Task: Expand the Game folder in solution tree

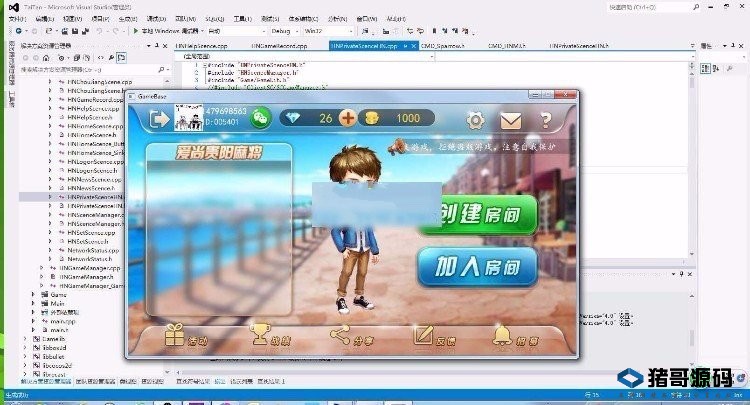Action: tap(33, 295)
